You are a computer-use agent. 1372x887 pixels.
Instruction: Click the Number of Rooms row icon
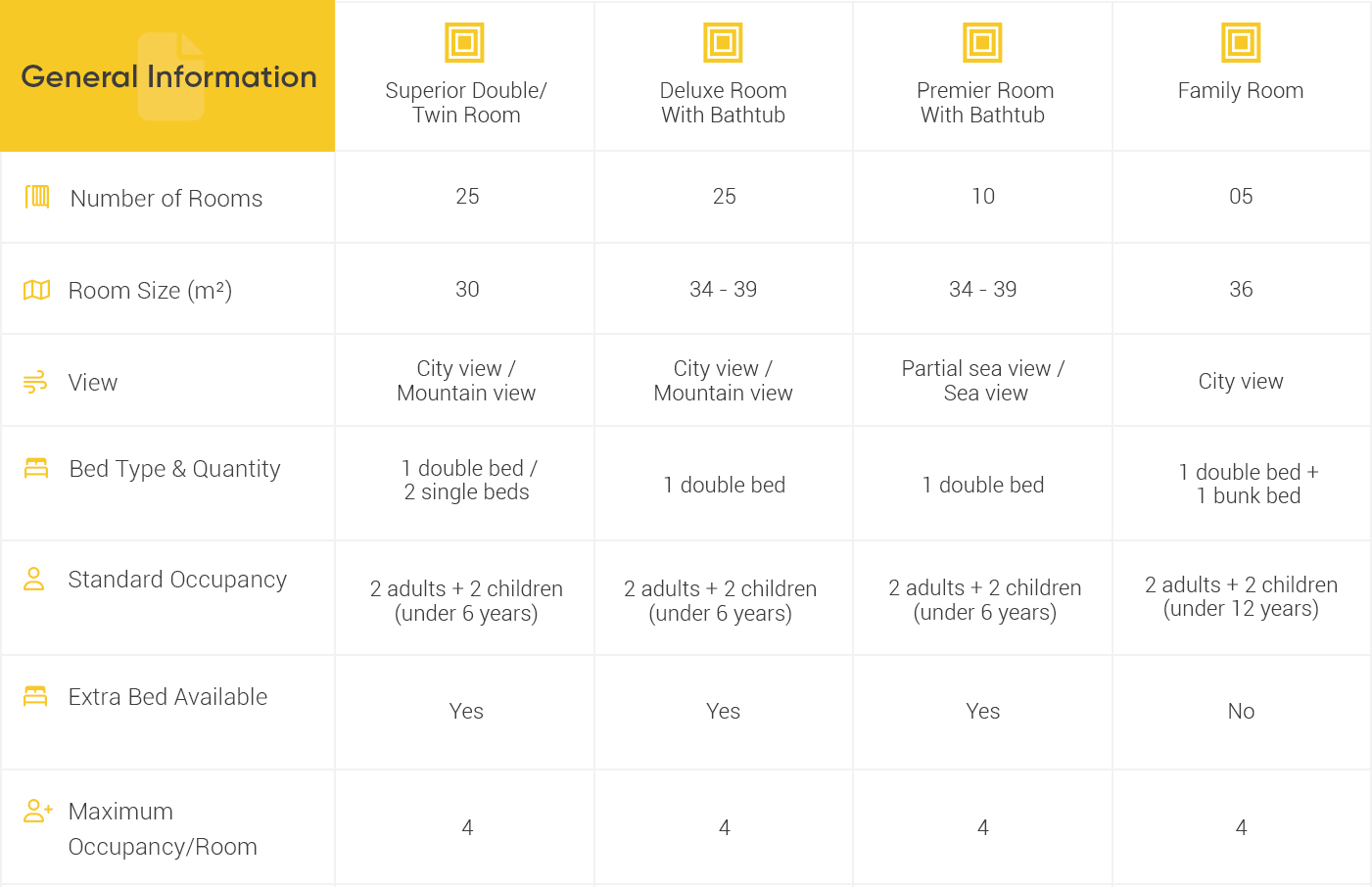click(37, 197)
